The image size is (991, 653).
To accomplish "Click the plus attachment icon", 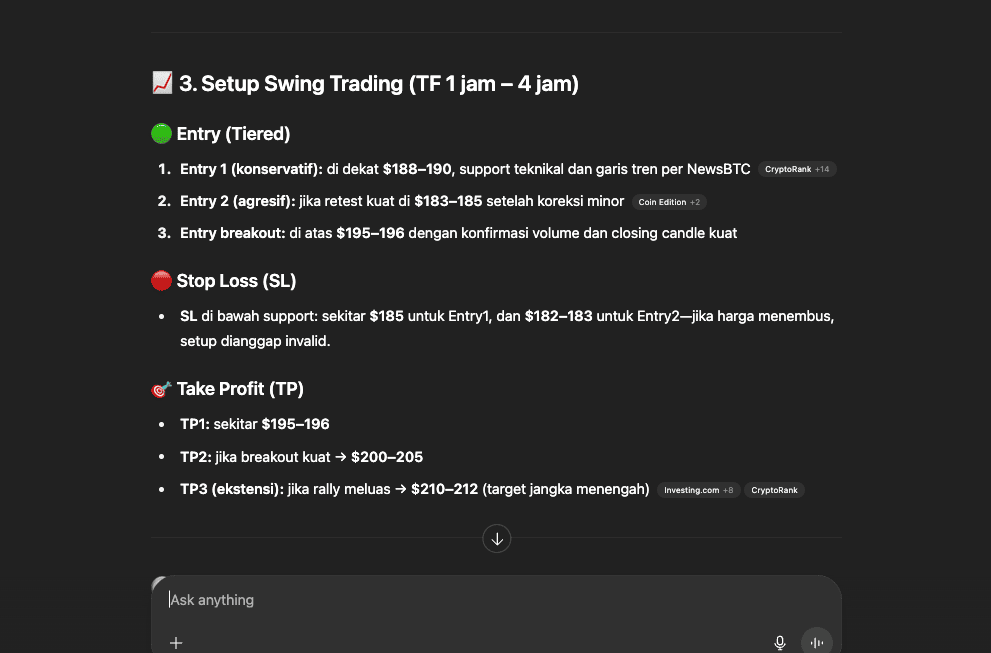I will [176, 643].
